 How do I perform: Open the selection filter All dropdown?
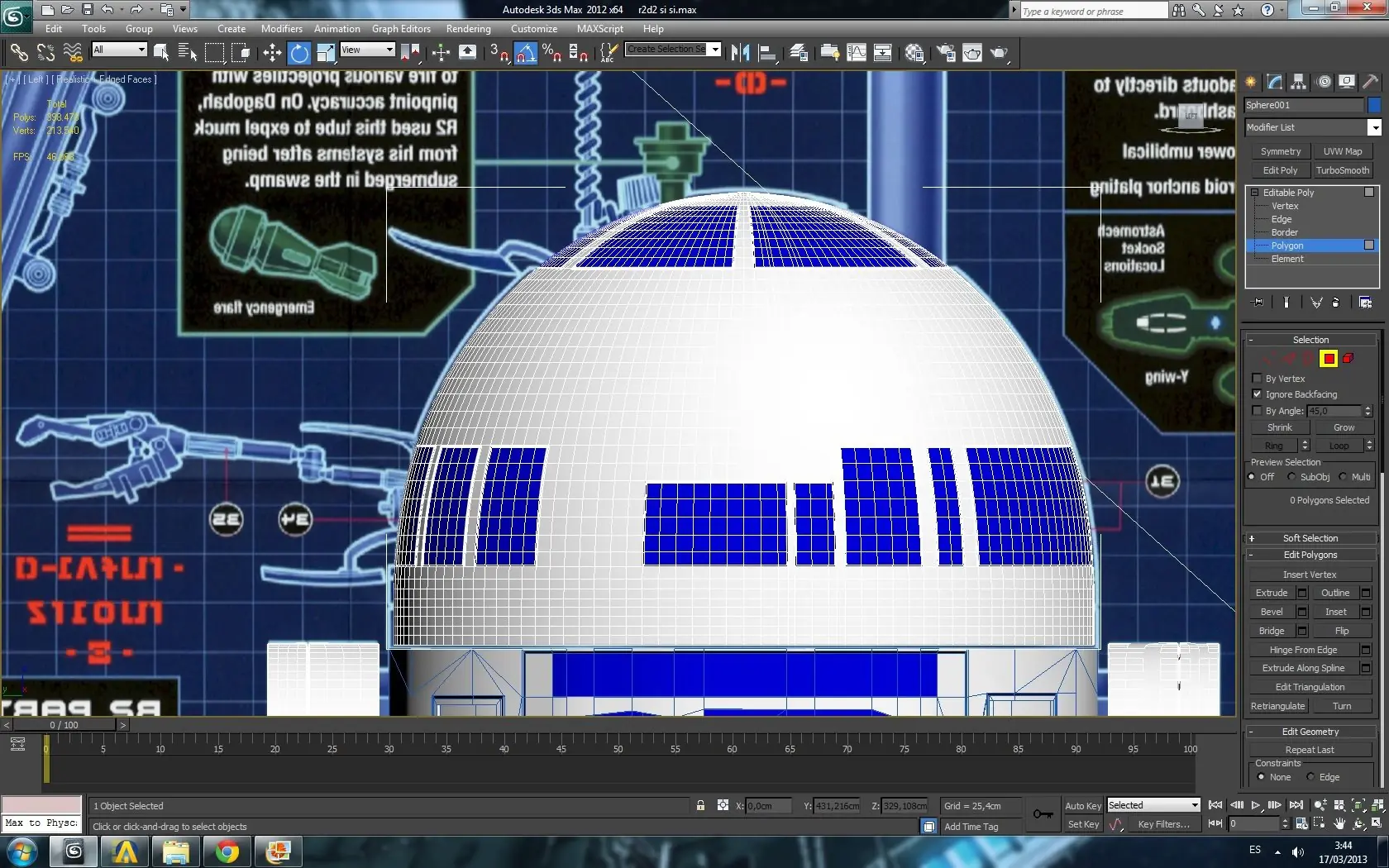(x=119, y=50)
